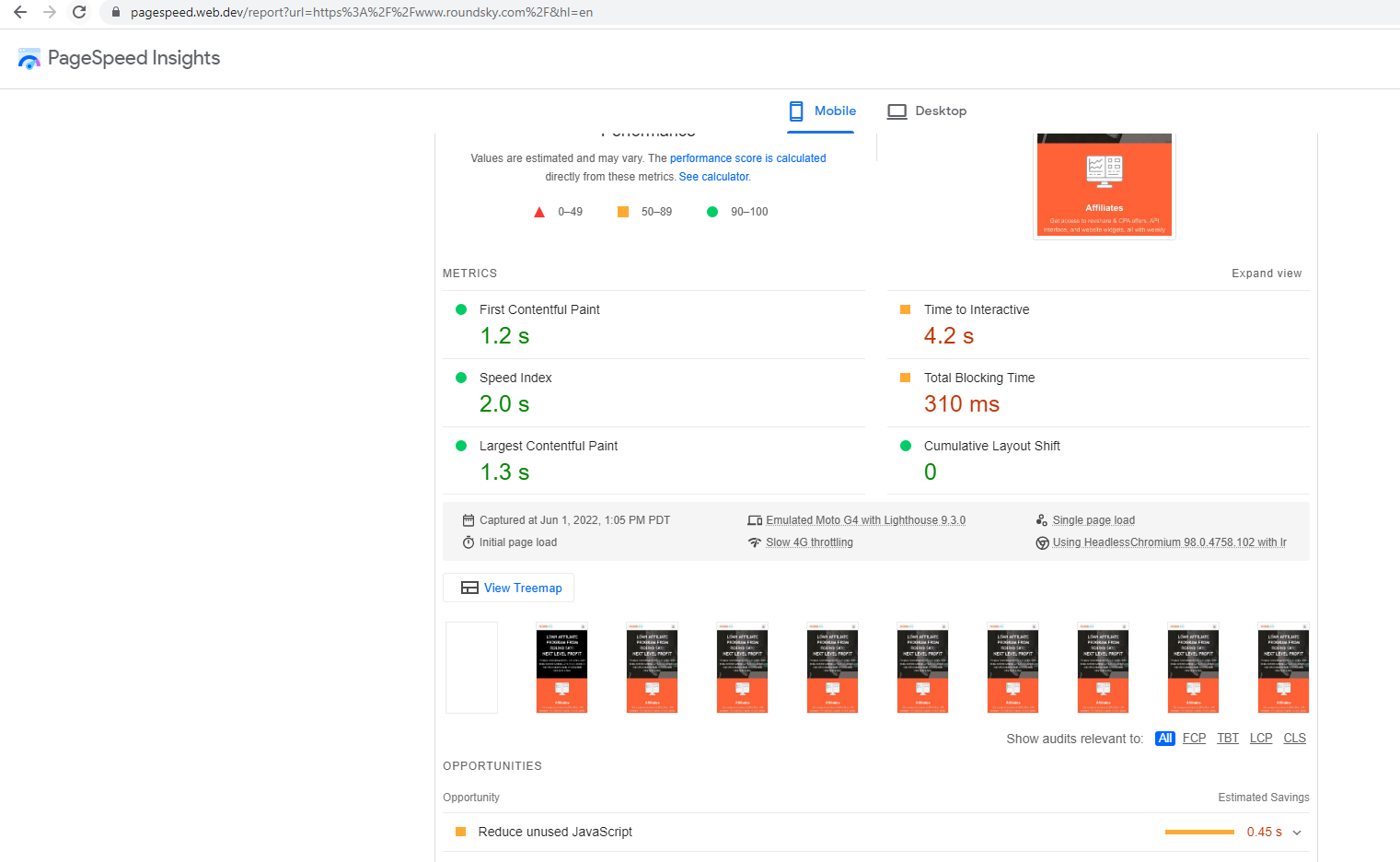Click the PageSpeed Insights logo icon
Image resolution: width=1400 pixels, height=862 pixels.
click(x=29, y=59)
